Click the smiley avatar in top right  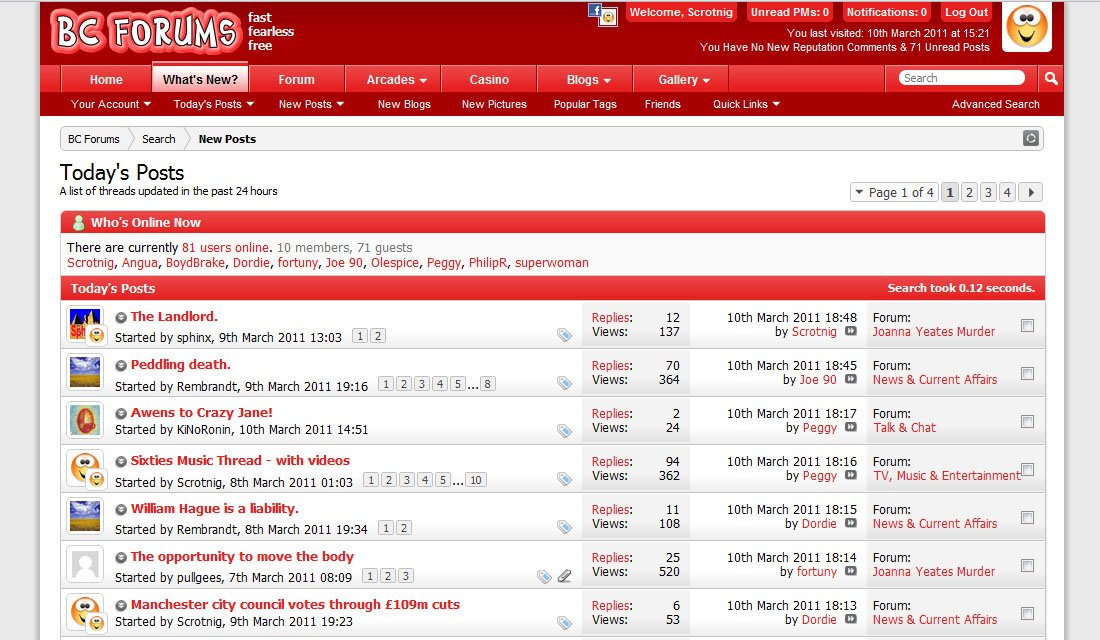click(1027, 27)
